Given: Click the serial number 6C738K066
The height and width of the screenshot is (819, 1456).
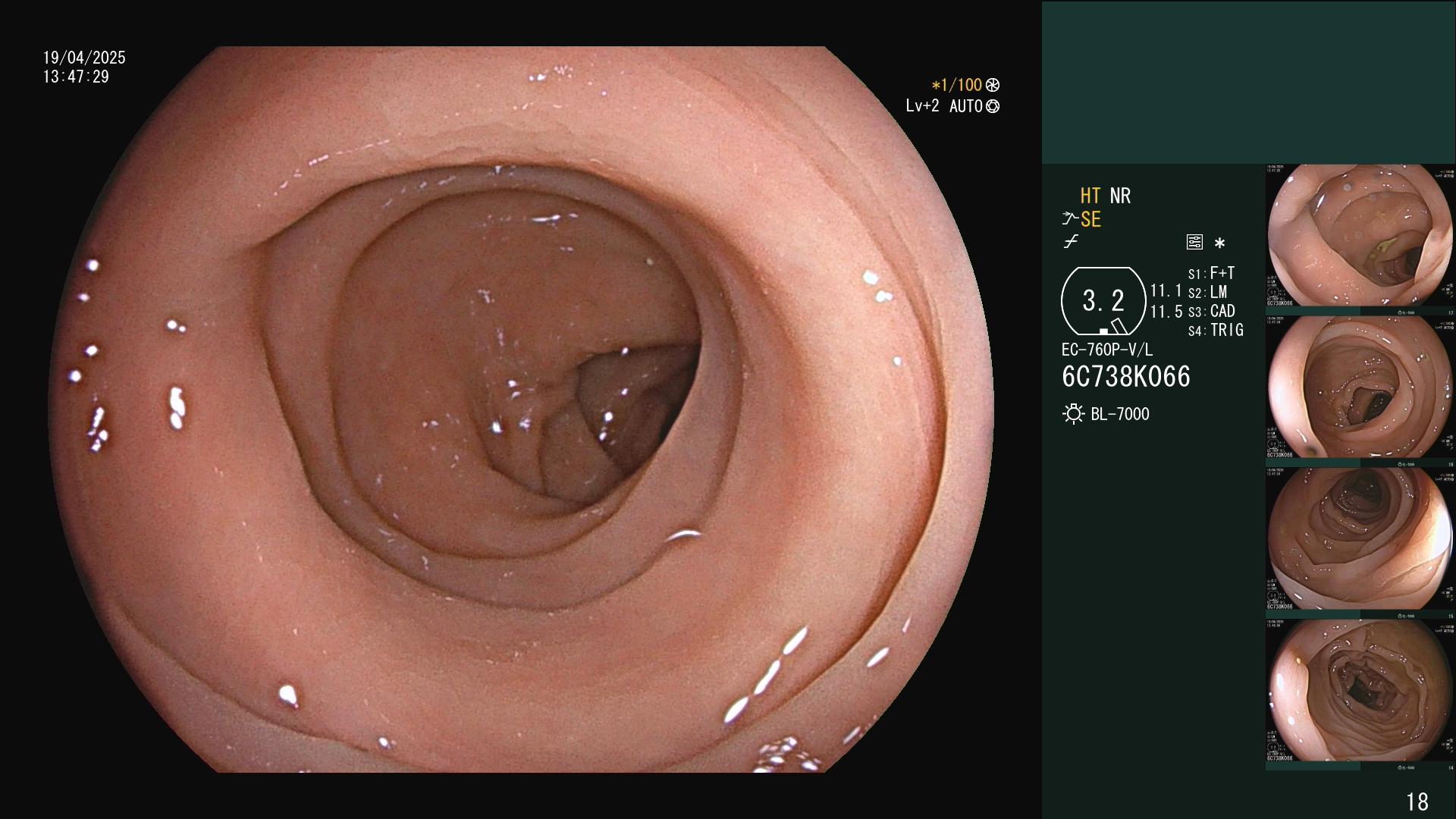Looking at the screenshot, I should (1126, 377).
